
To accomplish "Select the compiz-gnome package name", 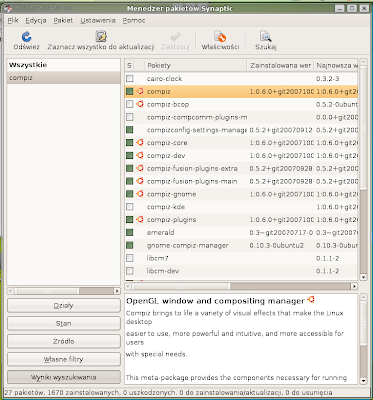I will coord(171,194).
